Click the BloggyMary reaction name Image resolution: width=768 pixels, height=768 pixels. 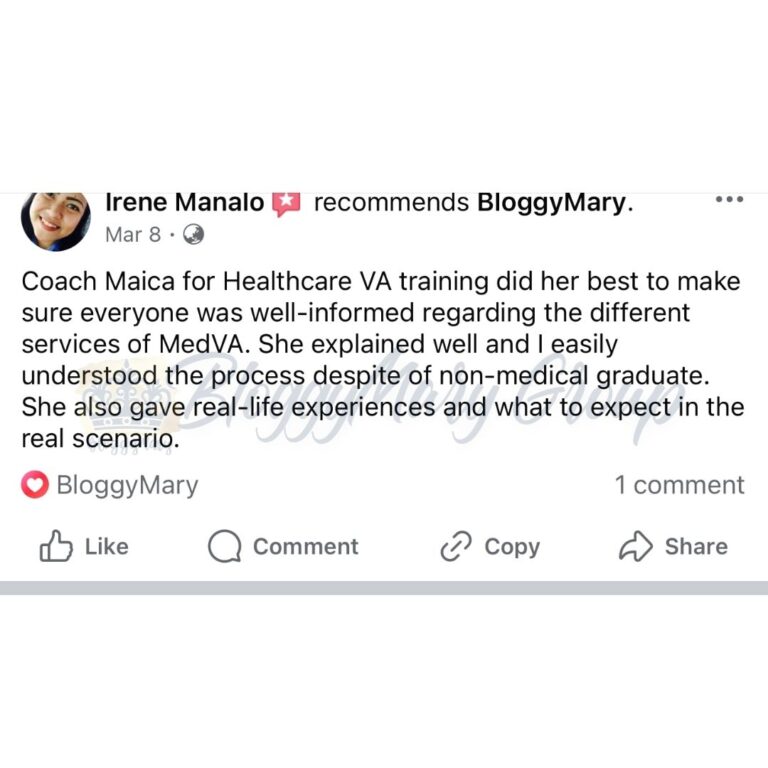pyautogui.click(x=127, y=486)
